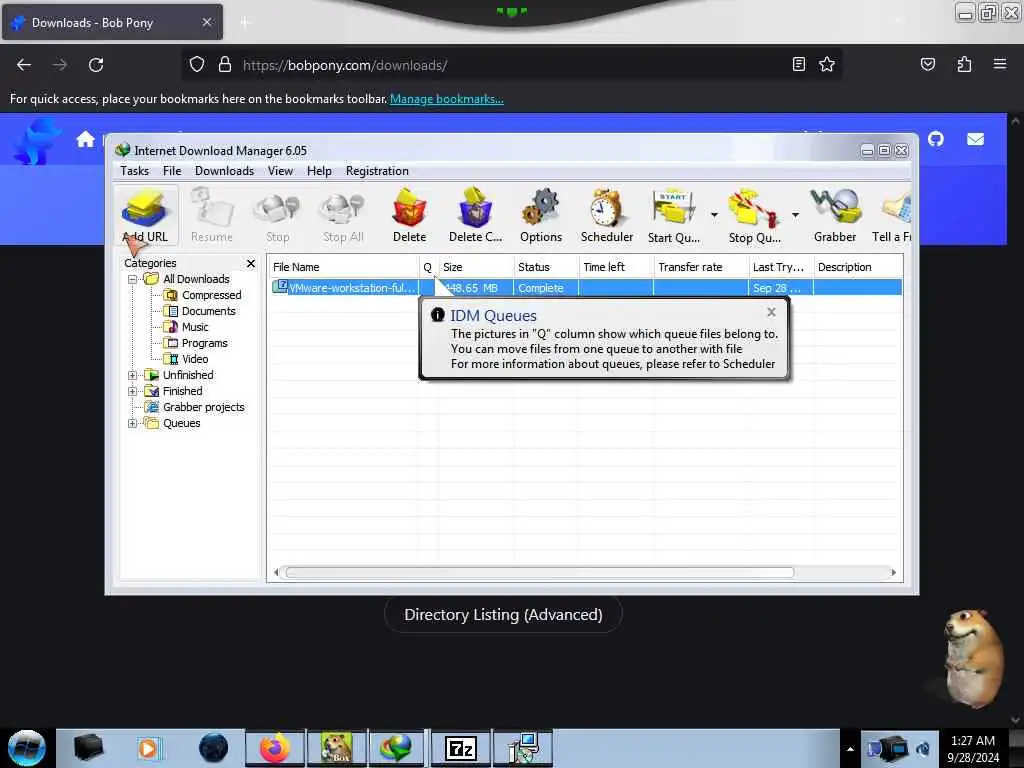Bookmark this page with star icon
This screenshot has height=768, width=1024.
pos(827,64)
